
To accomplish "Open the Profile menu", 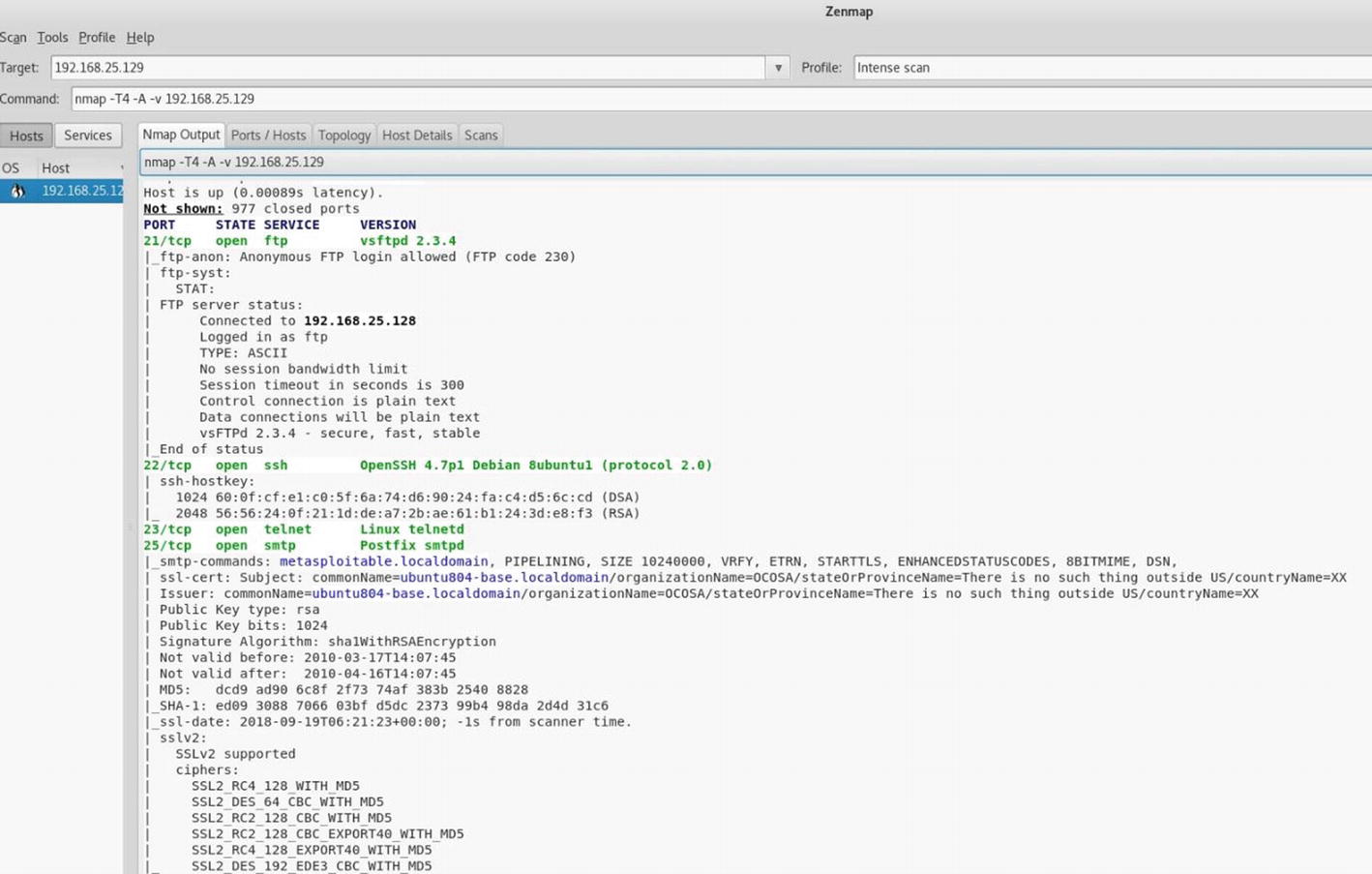I will 97,37.
